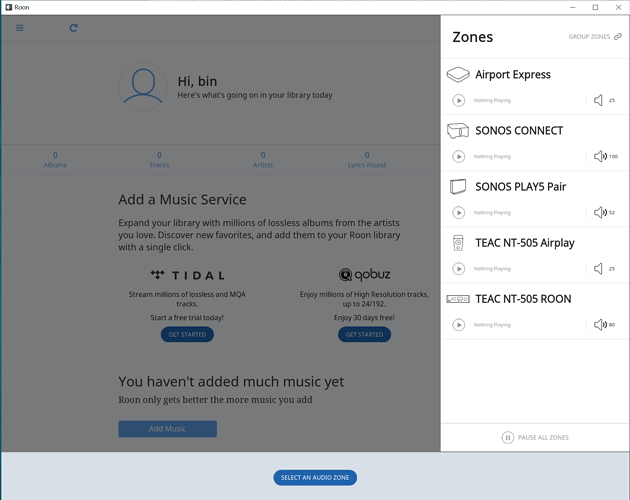Open Airport Express volume control

click(x=598, y=100)
